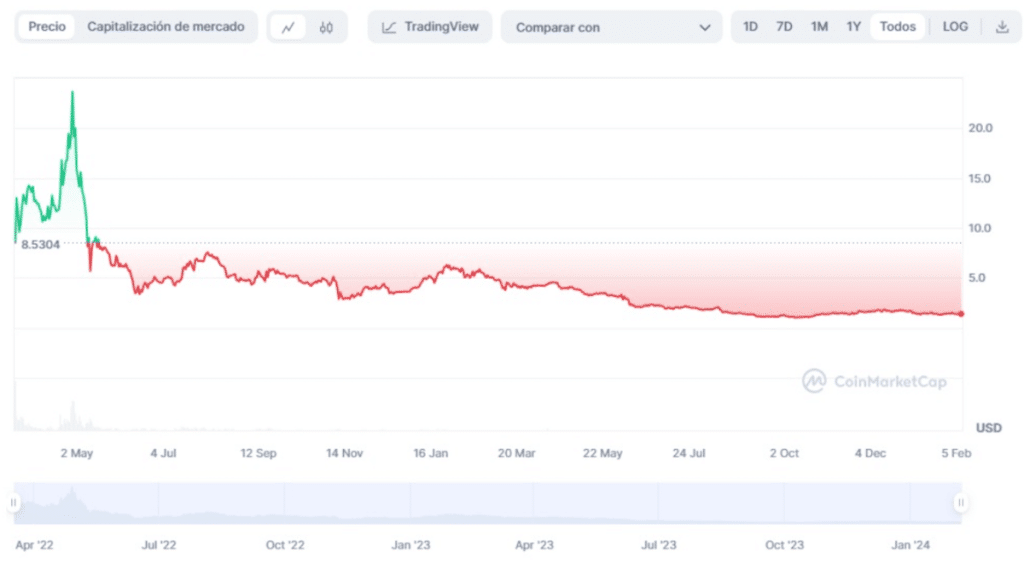Click the latest price point marker
Image resolution: width=1024 pixels, height=570 pixels.
pos(961,314)
